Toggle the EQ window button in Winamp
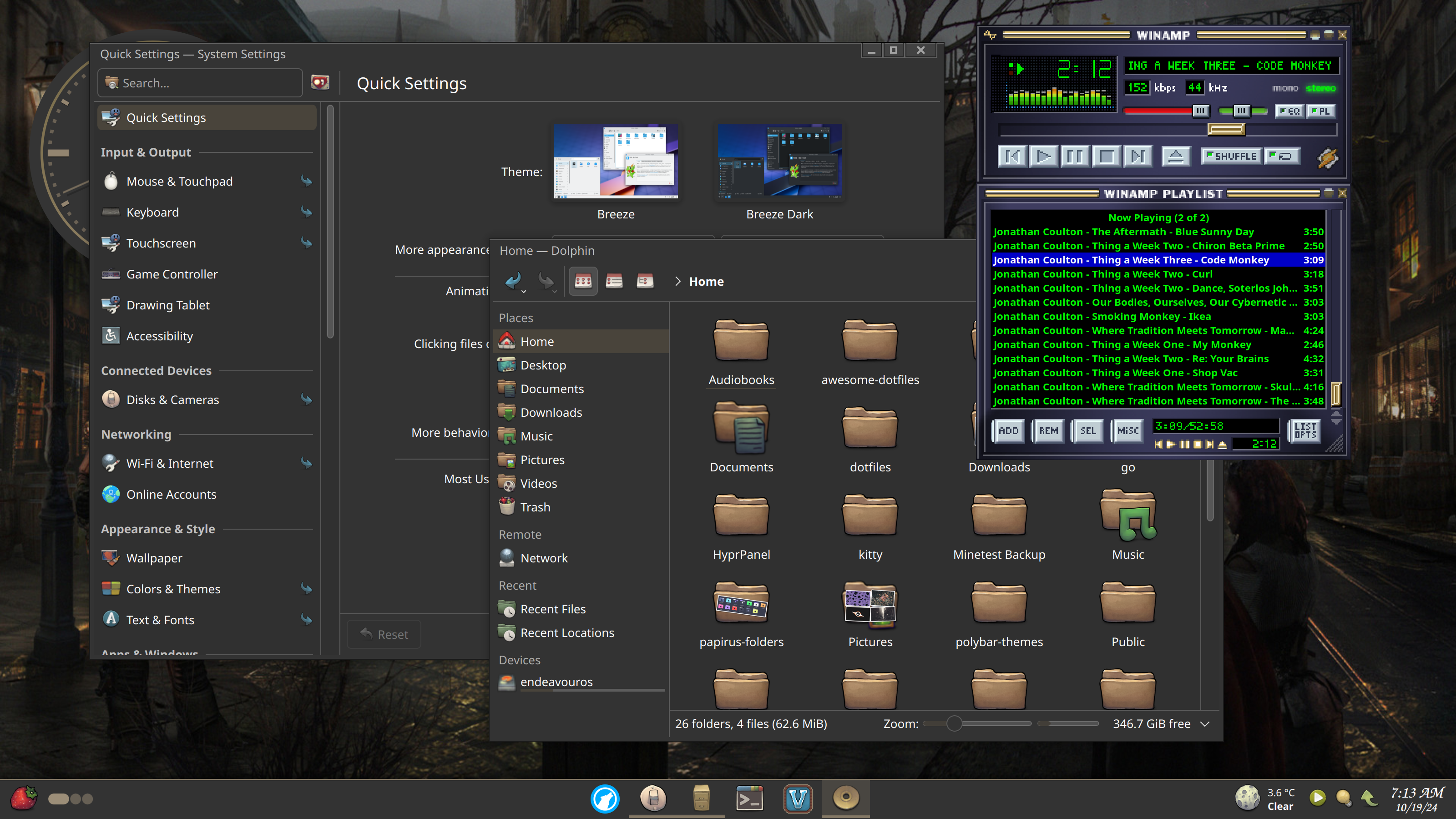The height and width of the screenshot is (819, 1456). click(x=1289, y=111)
